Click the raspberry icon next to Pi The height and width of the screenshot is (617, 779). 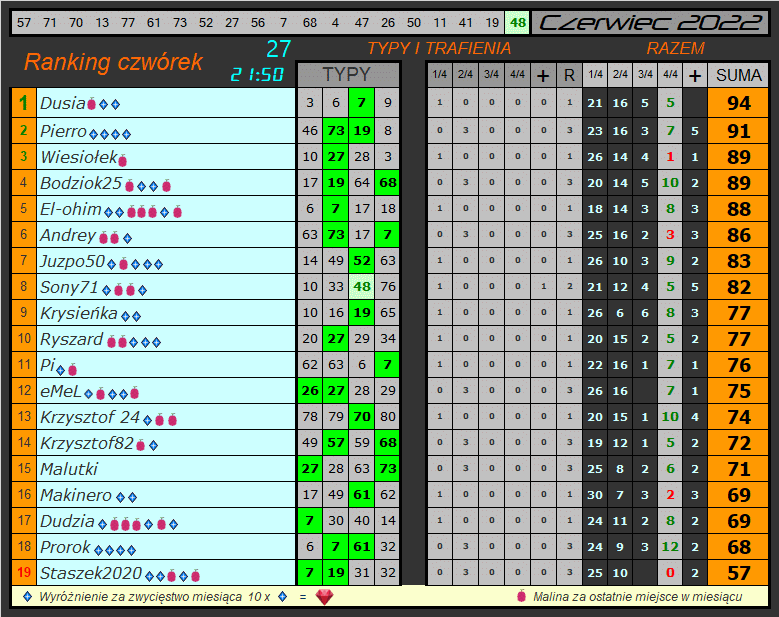tap(73, 369)
